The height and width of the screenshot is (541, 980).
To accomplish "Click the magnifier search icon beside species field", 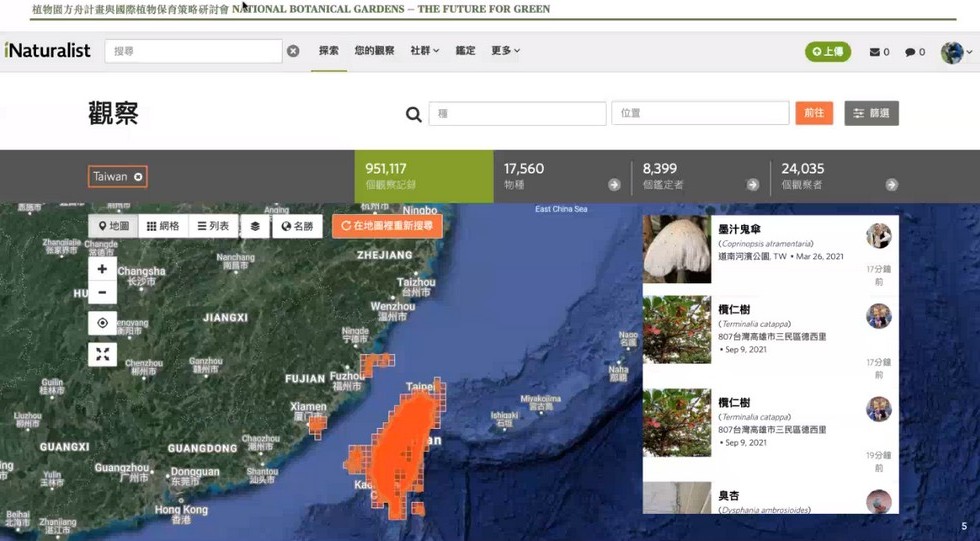I will pyautogui.click(x=413, y=114).
